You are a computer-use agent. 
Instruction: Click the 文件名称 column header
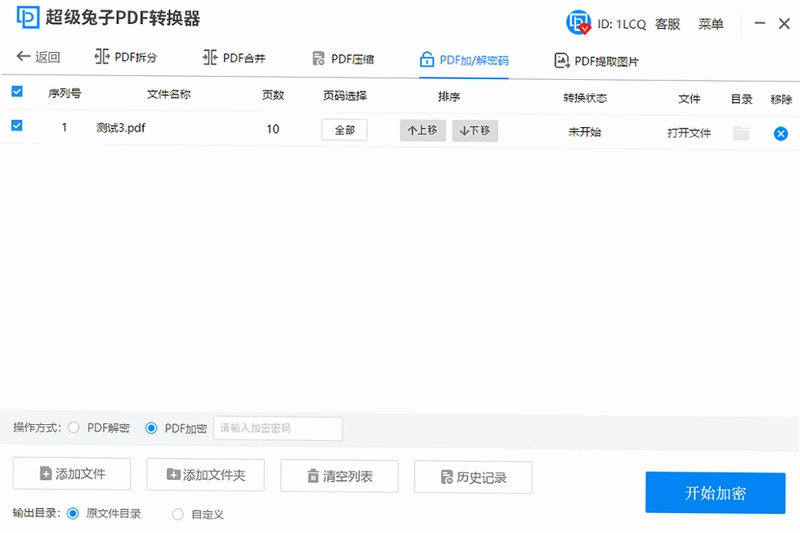coord(169,94)
